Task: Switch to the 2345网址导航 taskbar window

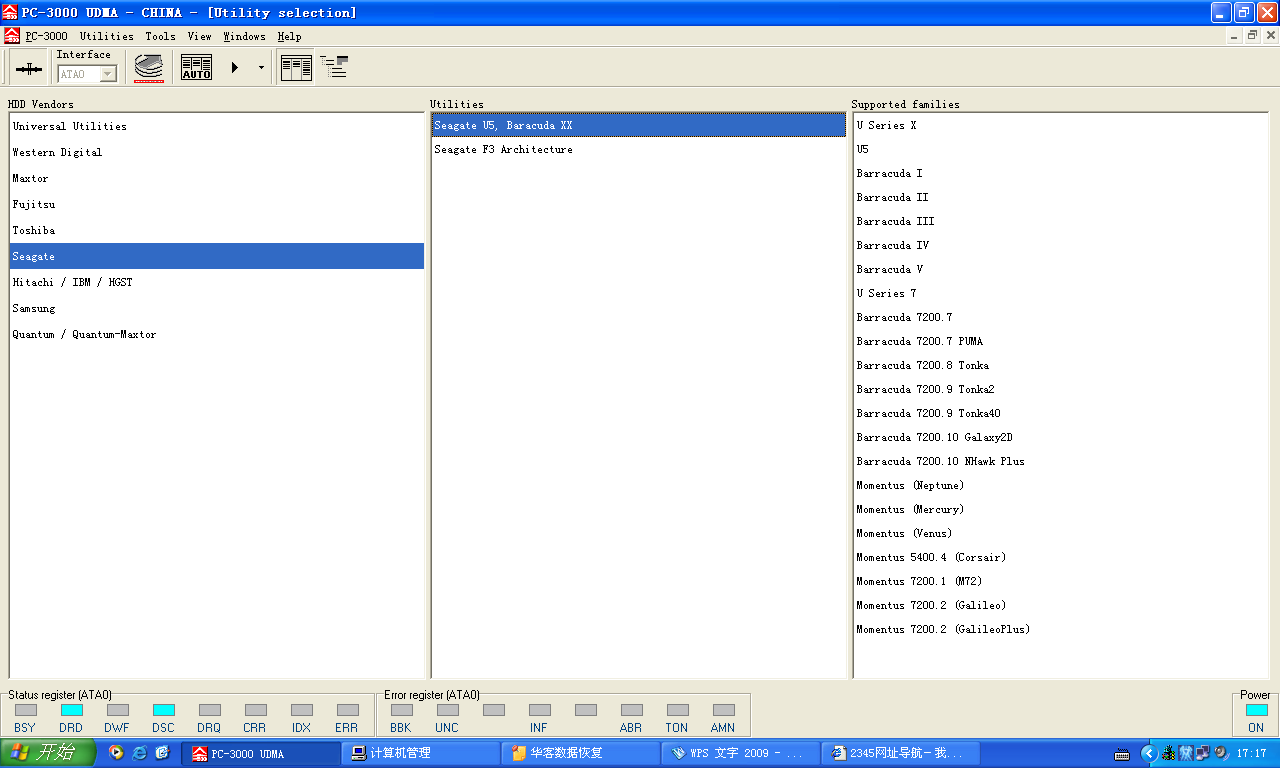Action: tap(901, 753)
